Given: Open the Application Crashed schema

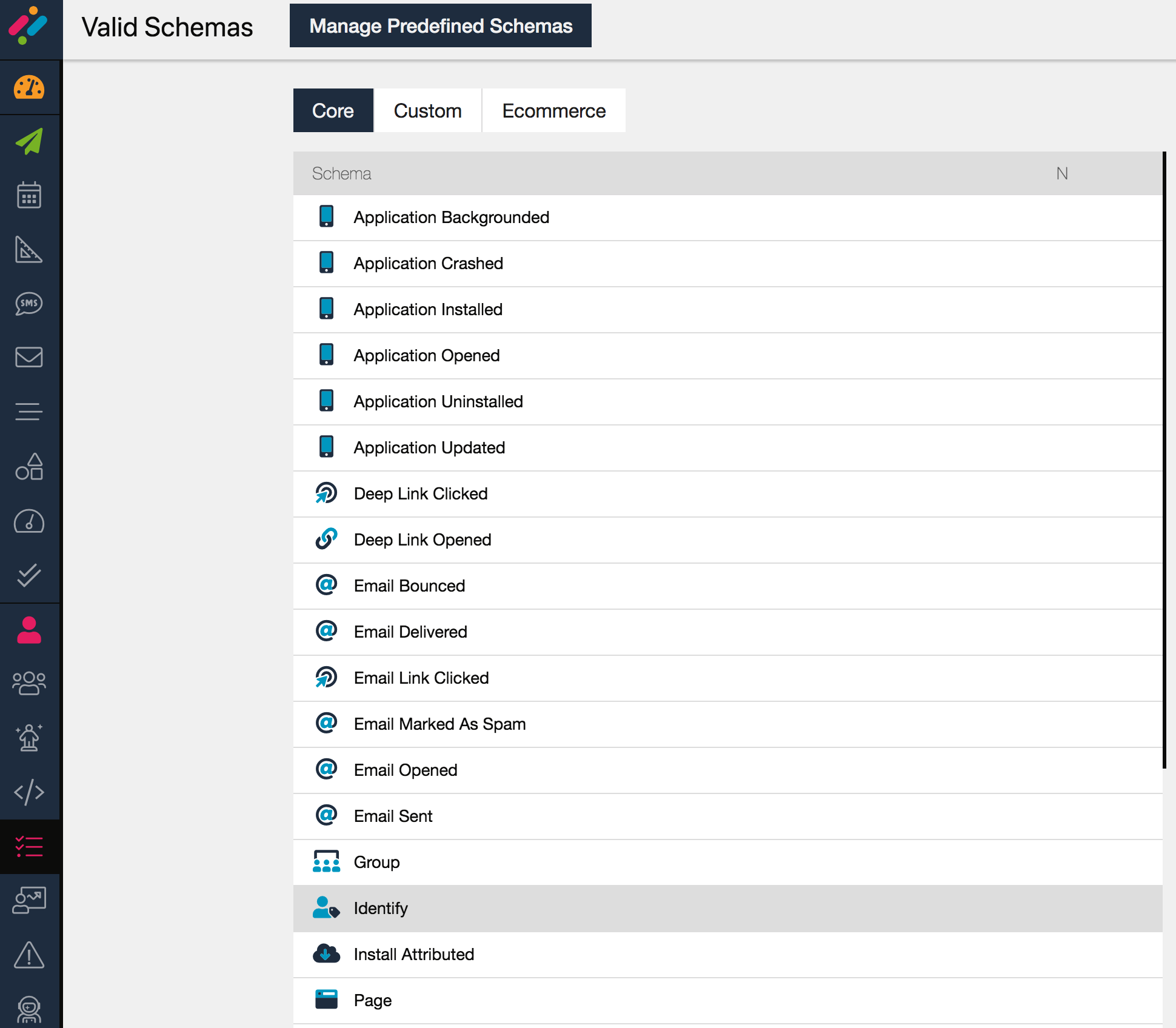Looking at the screenshot, I should click(428, 264).
